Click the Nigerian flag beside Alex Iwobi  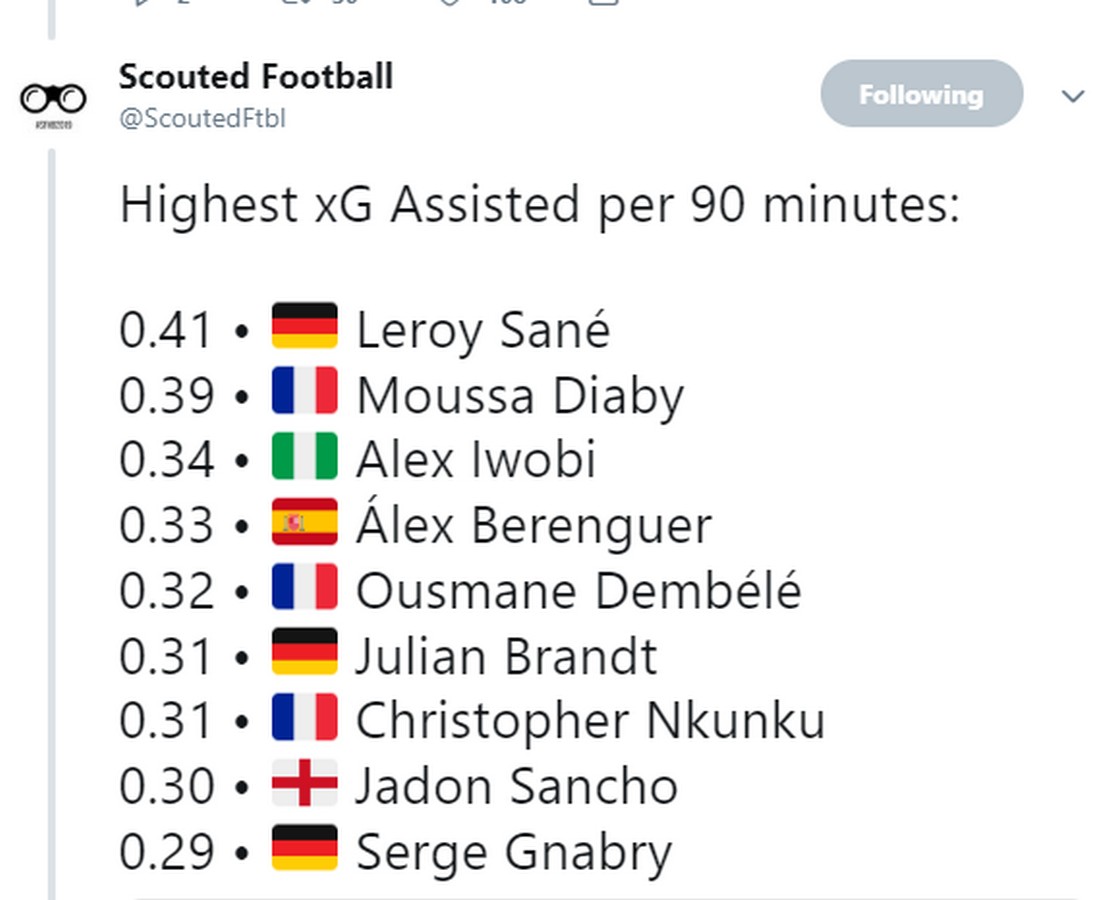tap(304, 457)
